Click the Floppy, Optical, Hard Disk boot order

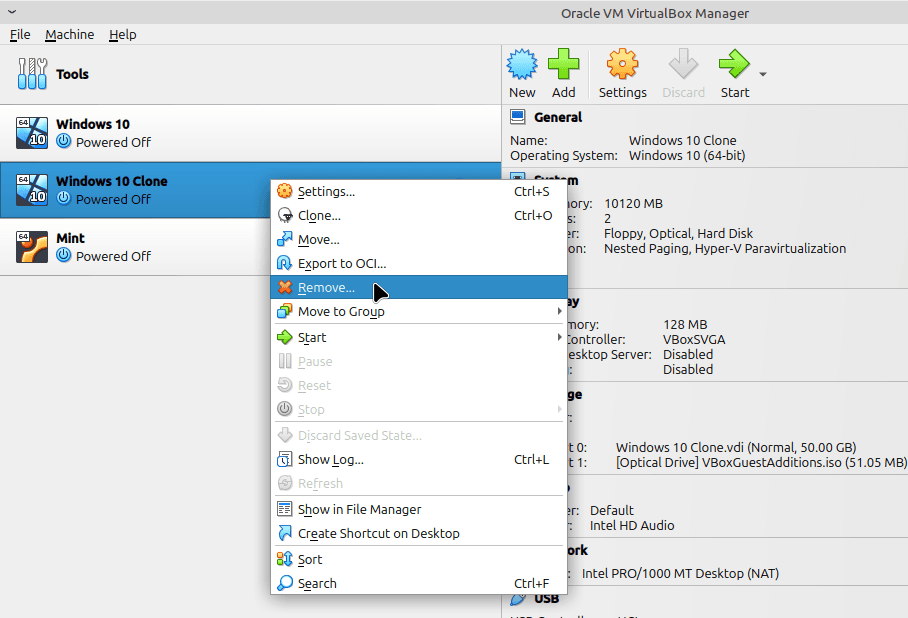(678, 233)
